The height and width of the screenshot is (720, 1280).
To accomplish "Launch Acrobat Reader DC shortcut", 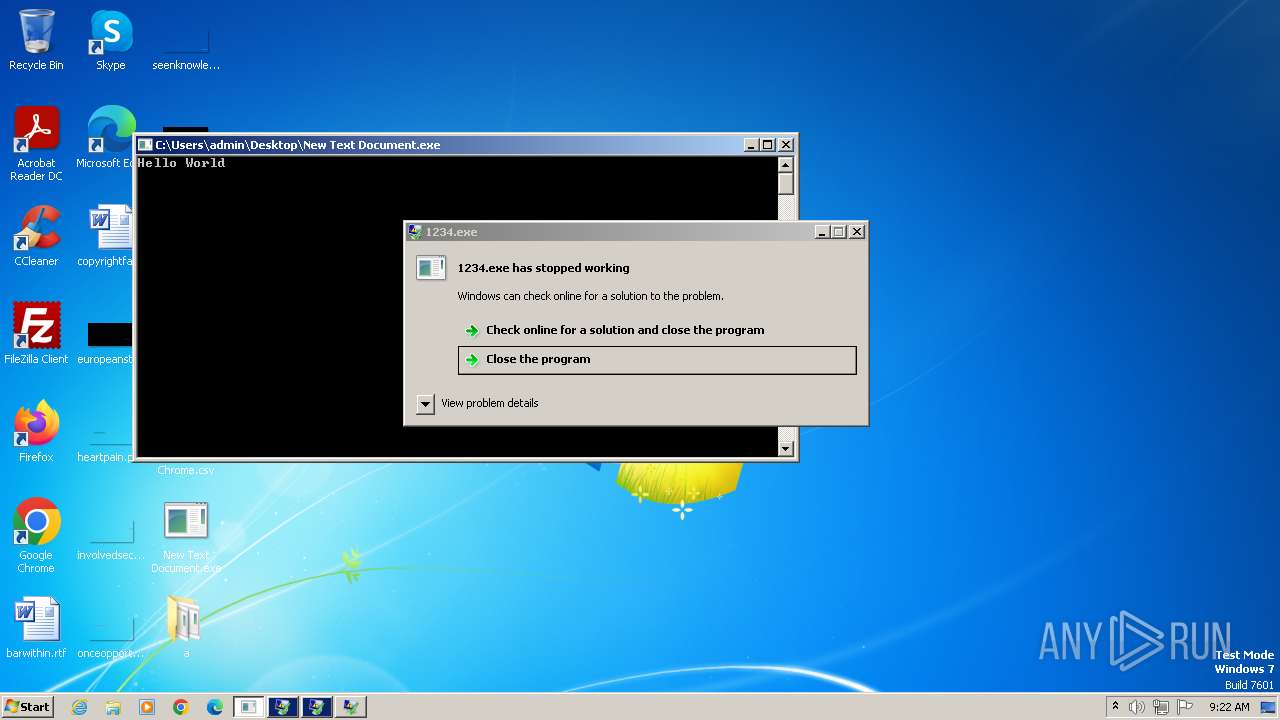I will point(36,144).
